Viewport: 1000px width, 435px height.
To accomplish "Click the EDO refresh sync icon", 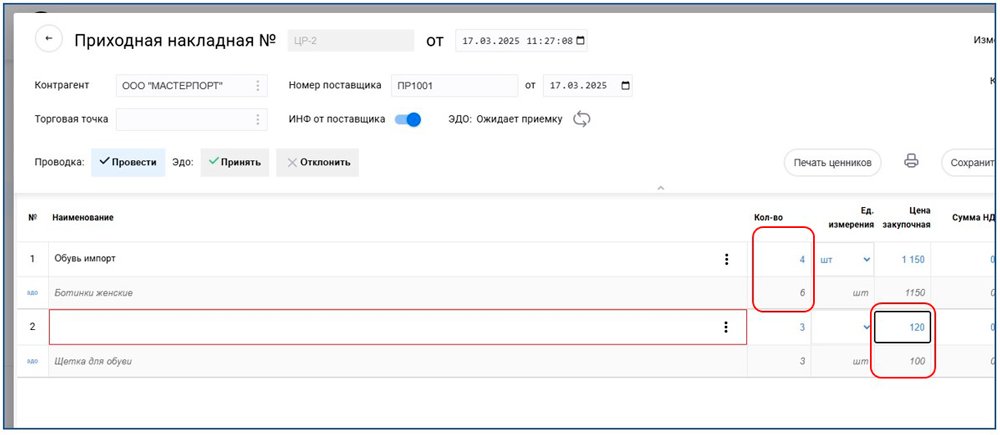I will pyautogui.click(x=582, y=119).
